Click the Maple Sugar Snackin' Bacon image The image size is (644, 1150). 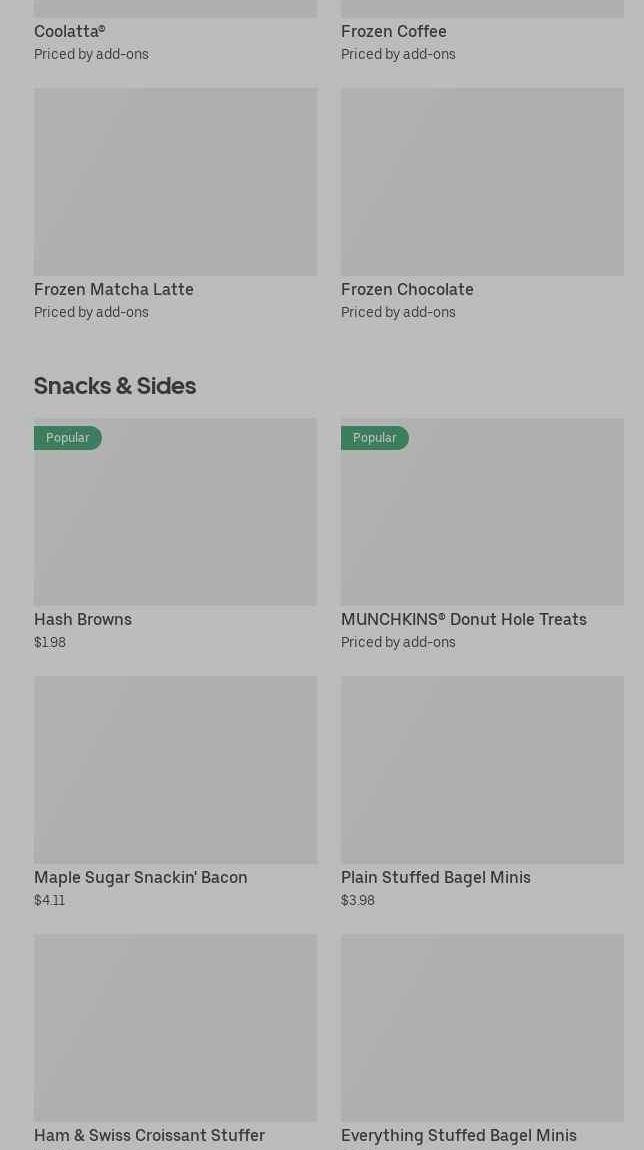coord(175,769)
